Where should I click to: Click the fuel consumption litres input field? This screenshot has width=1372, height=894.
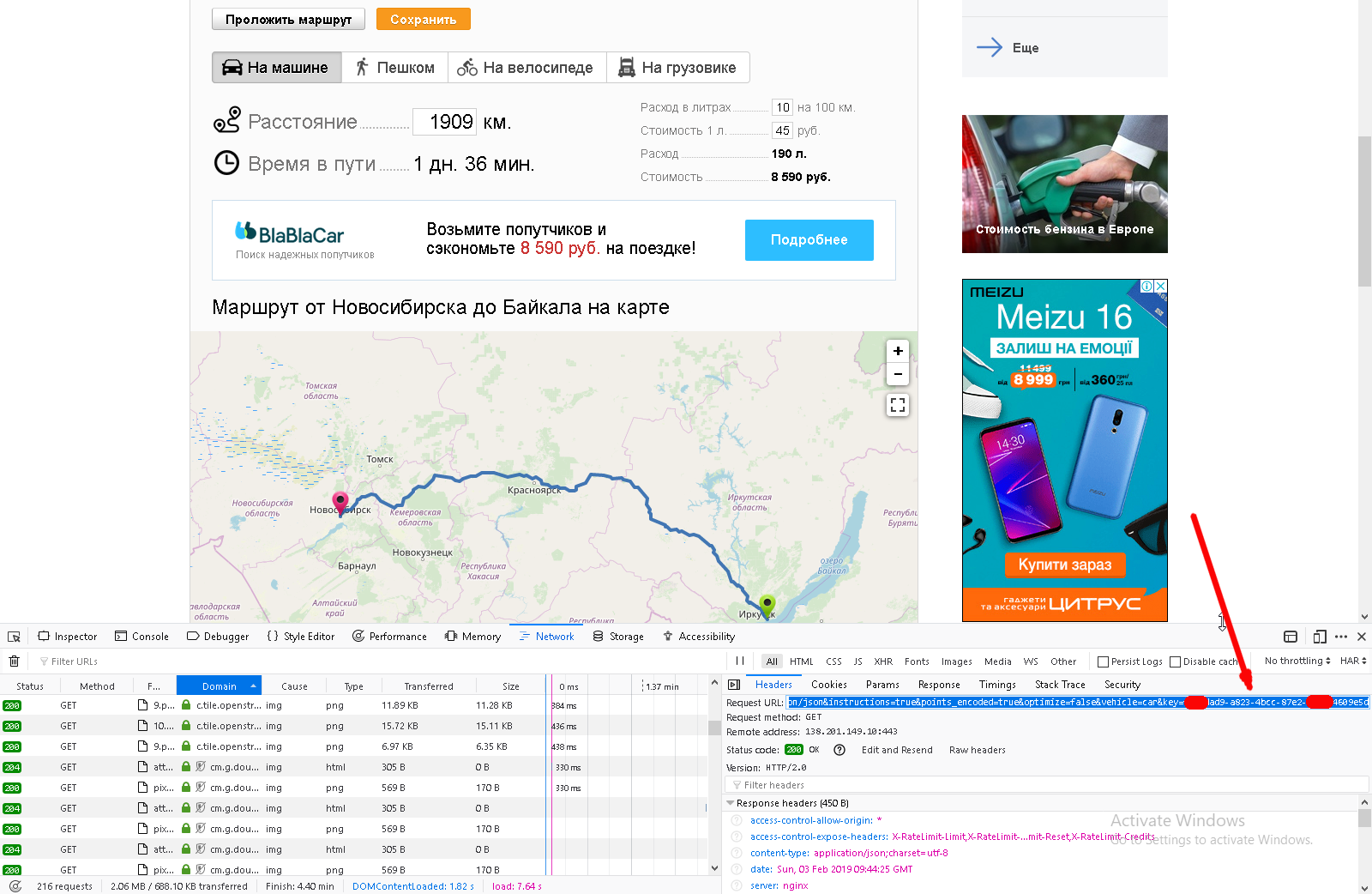pos(782,107)
